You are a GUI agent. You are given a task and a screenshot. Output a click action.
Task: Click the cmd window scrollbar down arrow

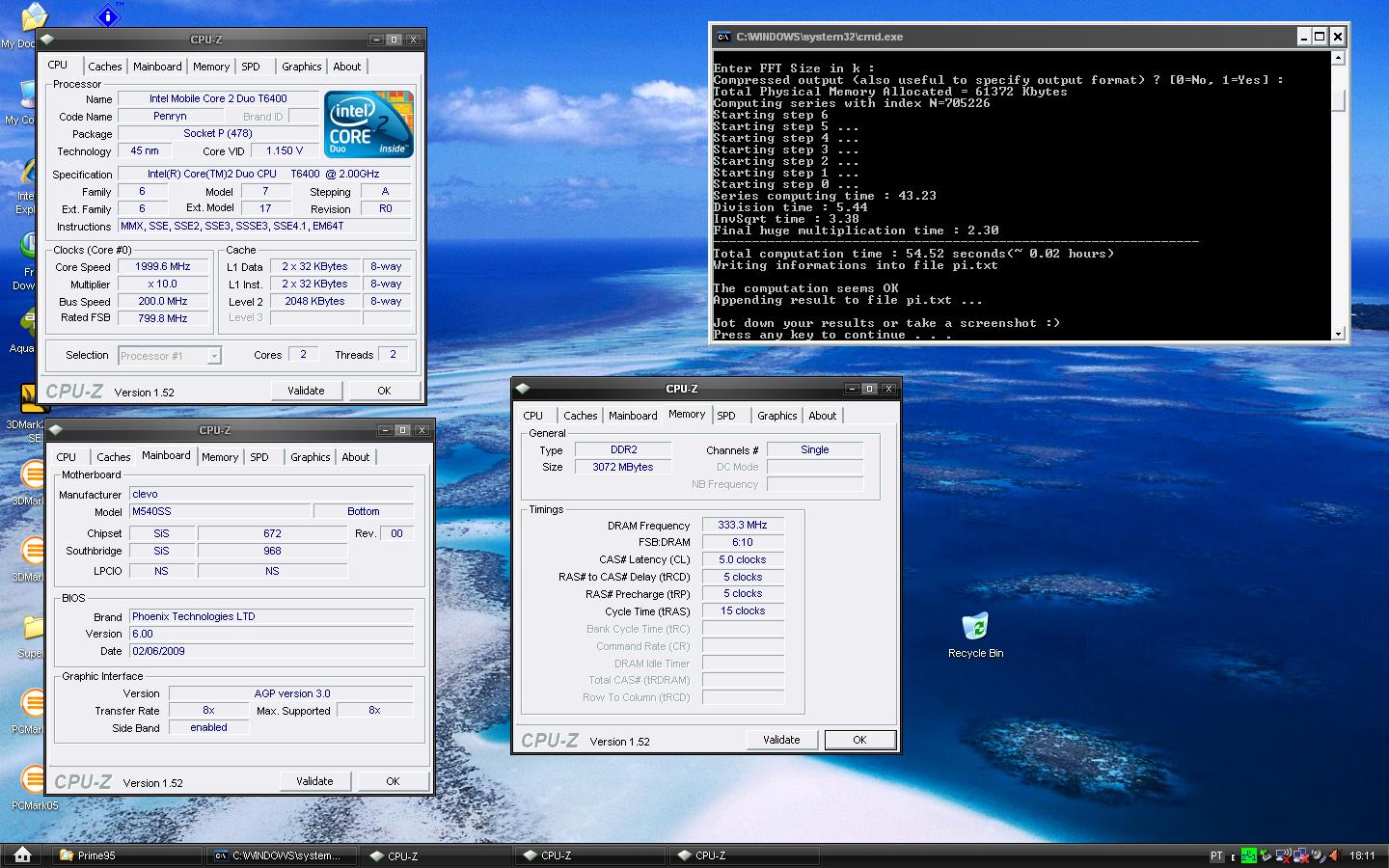point(1338,334)
